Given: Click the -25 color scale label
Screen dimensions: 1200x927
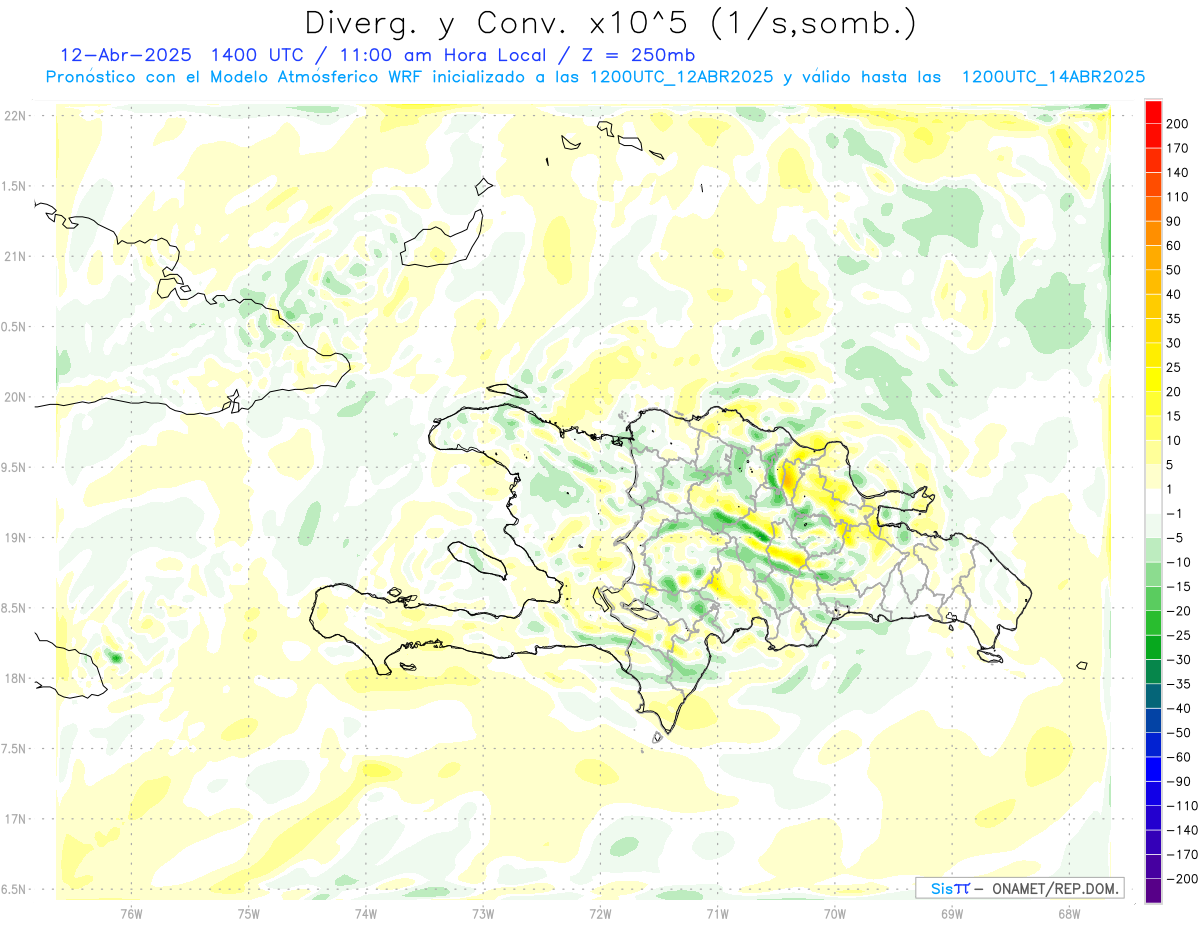Looking at the screenshot, I should pos(1180,635).
